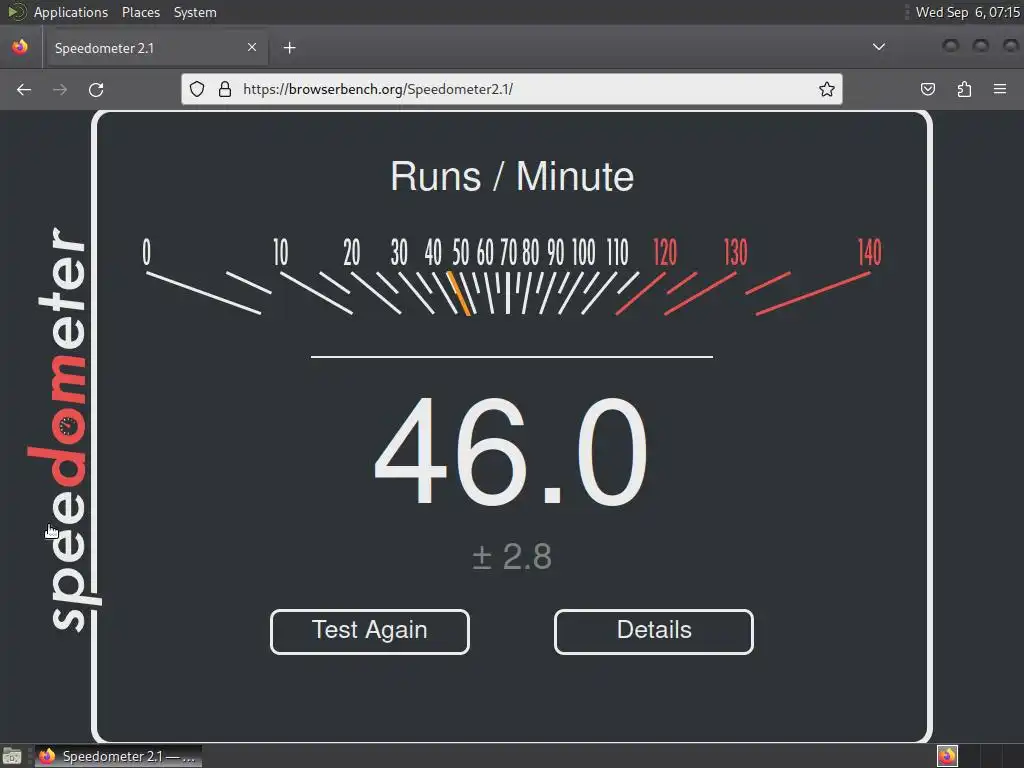
Task: Click the Applications menu logo icon
Action: [16, 12]
